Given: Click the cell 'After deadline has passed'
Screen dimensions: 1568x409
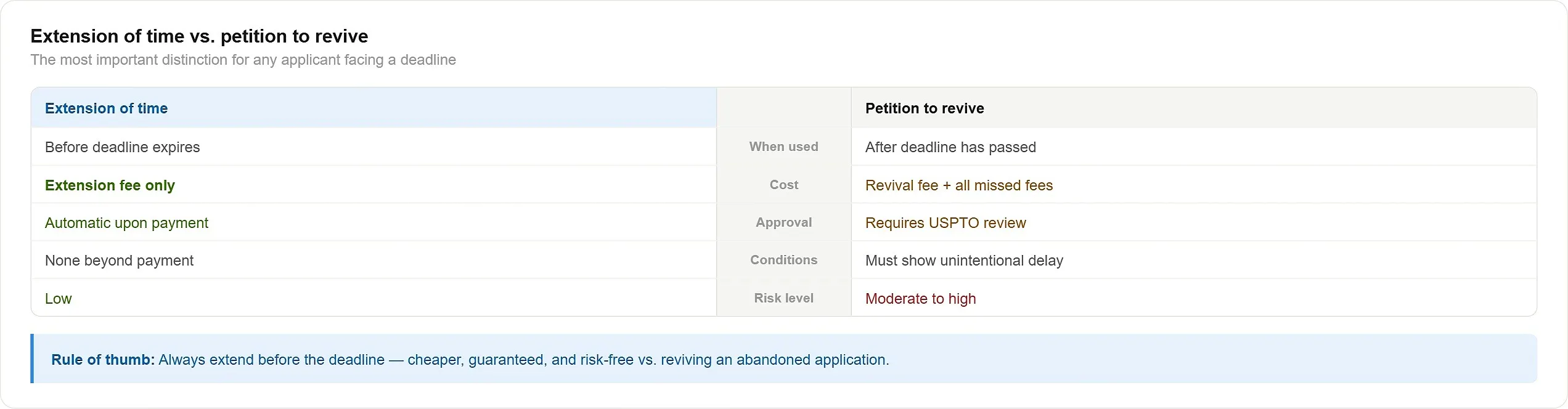Looking at the screenshot, I should (1194, 147).
